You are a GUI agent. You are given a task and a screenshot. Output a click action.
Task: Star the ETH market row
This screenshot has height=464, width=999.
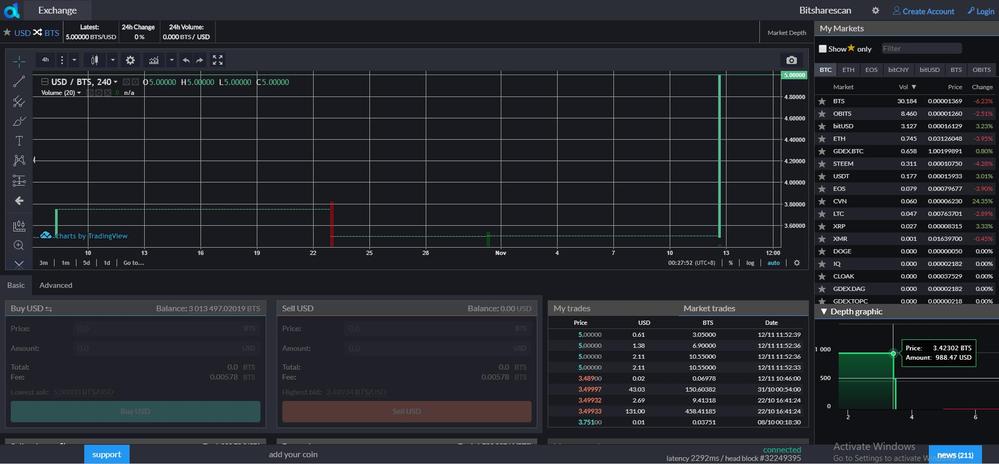(822, 138)
